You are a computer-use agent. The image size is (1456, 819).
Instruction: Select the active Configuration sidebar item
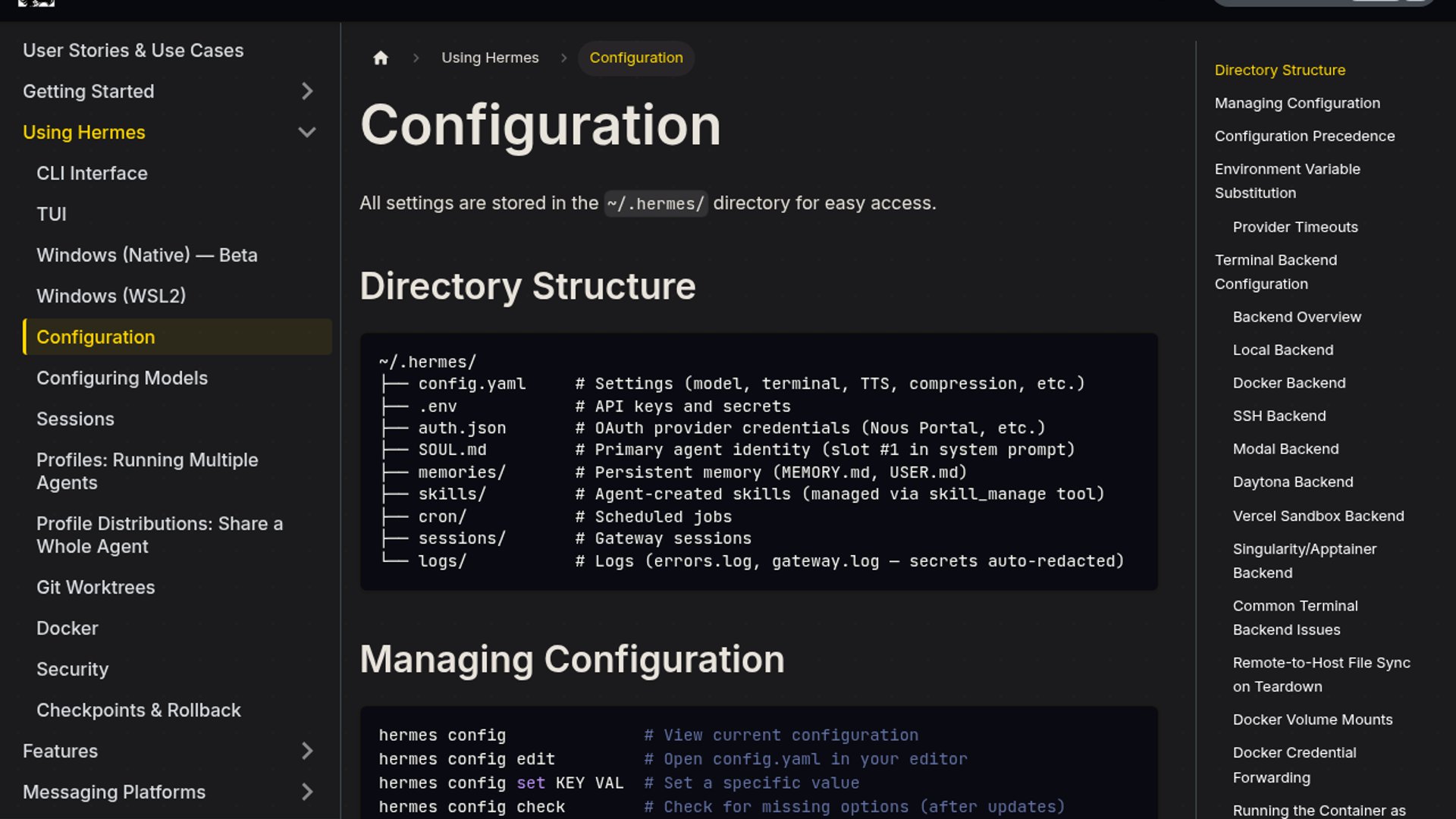tap(177, 337)
